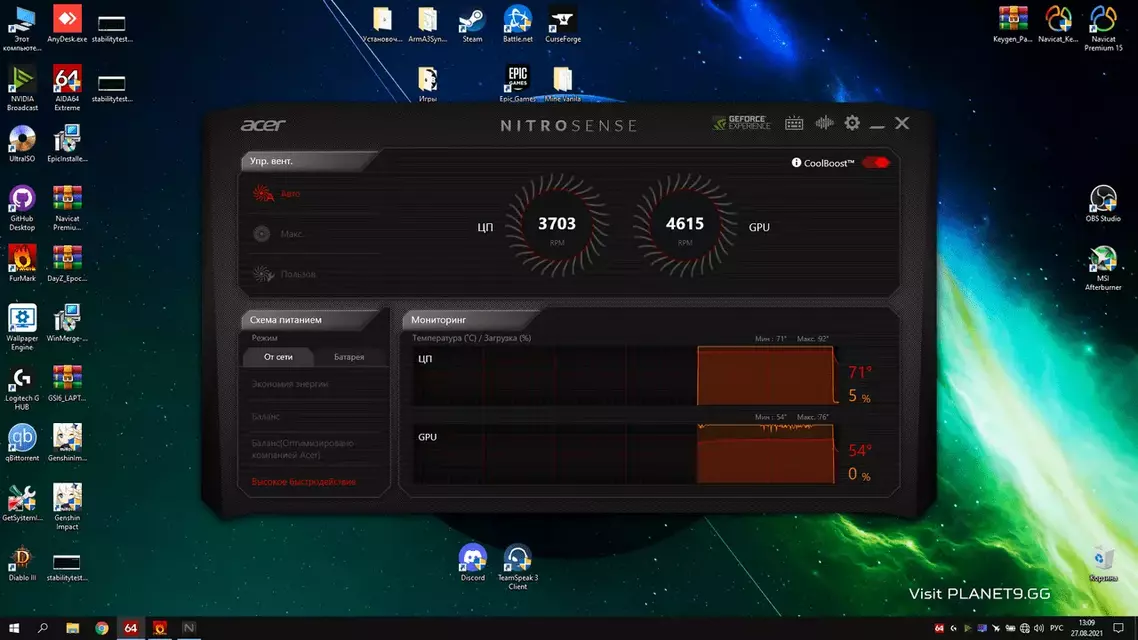Select the Этот компьютер desktop icon
Screen dimensions: 1138x640
point(22,29)
